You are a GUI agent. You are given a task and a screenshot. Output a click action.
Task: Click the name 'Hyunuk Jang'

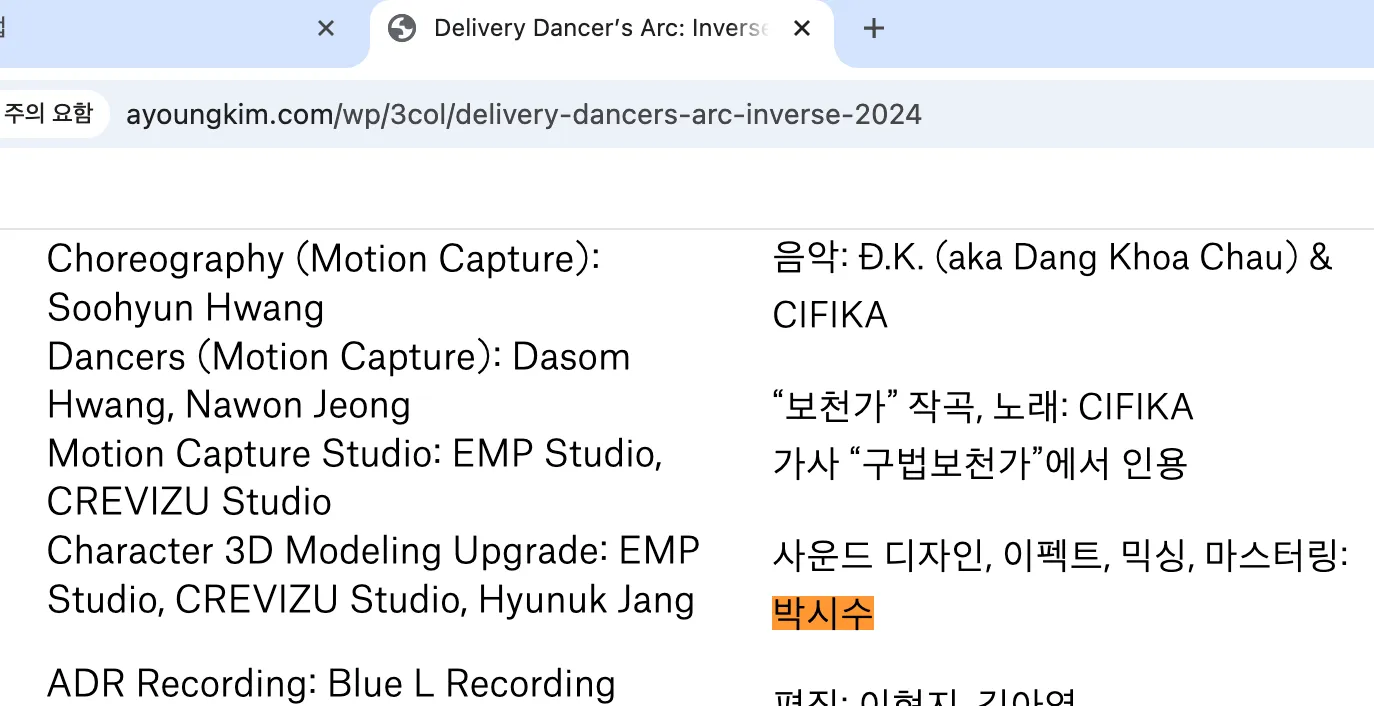tap(587, 600)
